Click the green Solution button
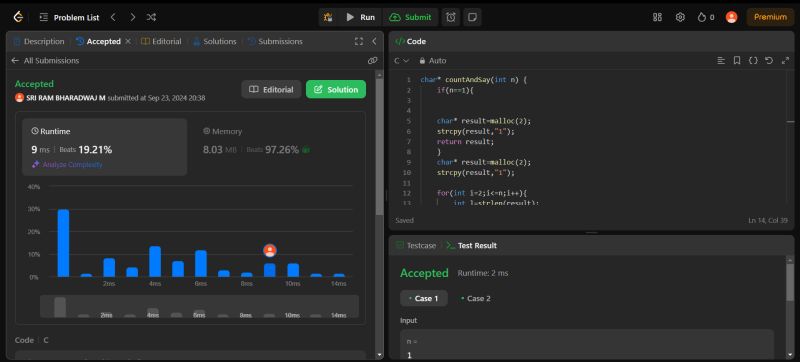This screenshot has height=362, width=800. tap(336, 89)
